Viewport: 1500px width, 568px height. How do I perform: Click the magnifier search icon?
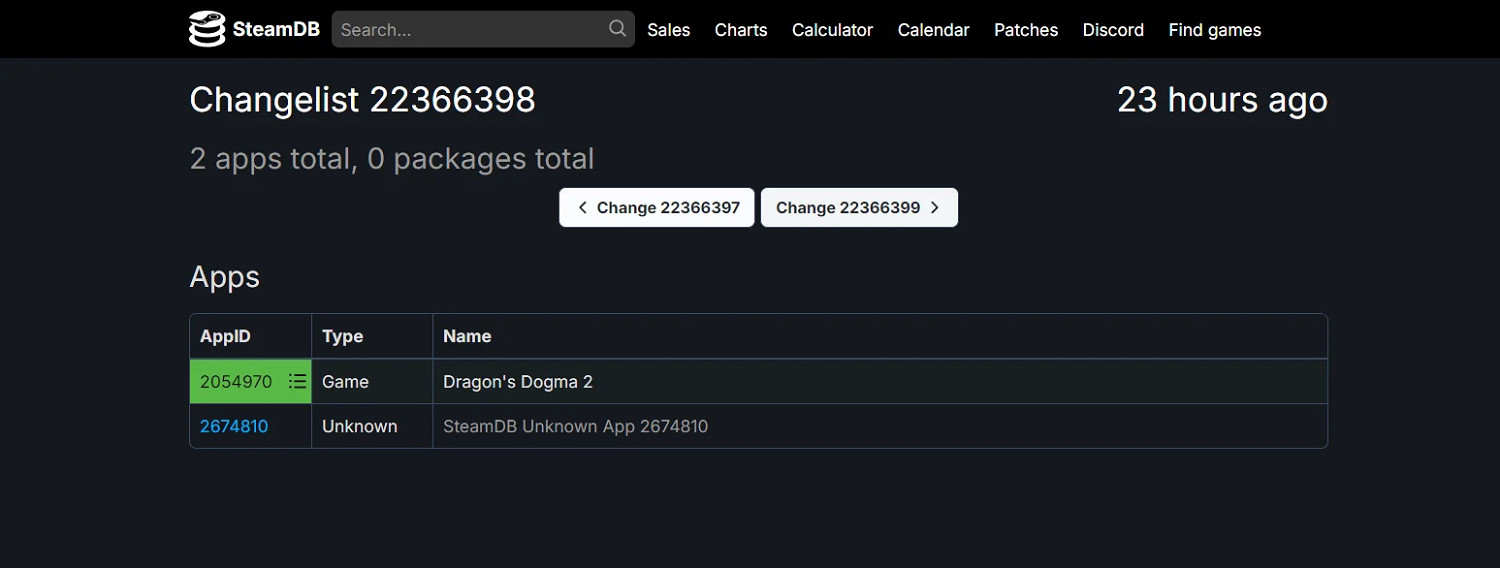[618, 29]
